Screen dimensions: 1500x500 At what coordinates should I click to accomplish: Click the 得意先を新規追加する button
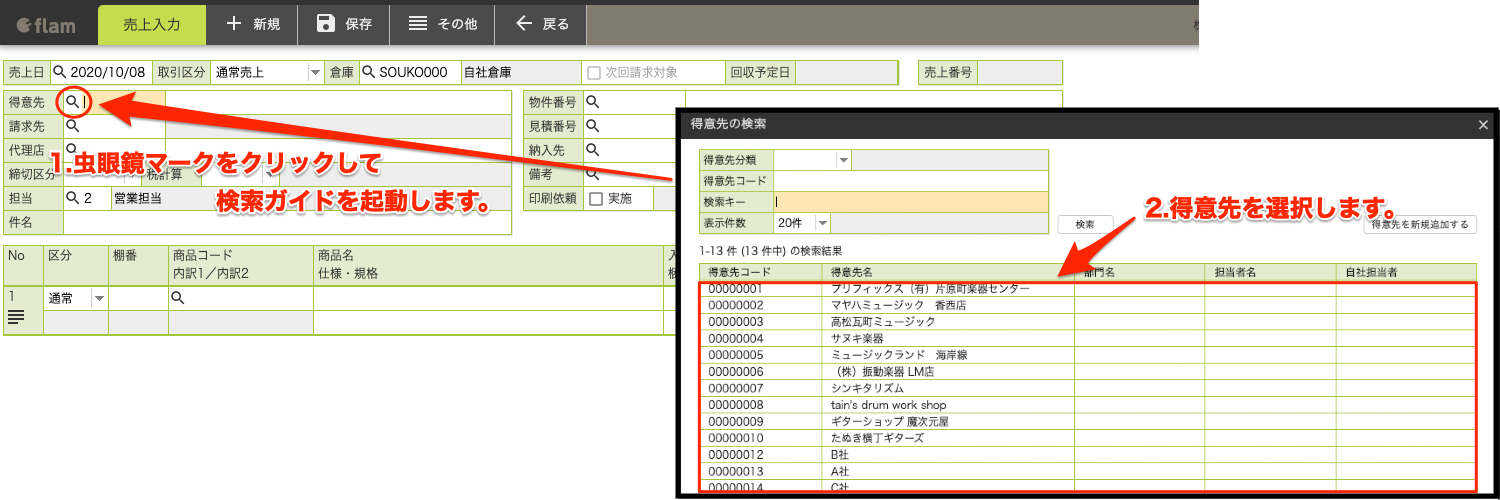click(x=1420, y=224)
